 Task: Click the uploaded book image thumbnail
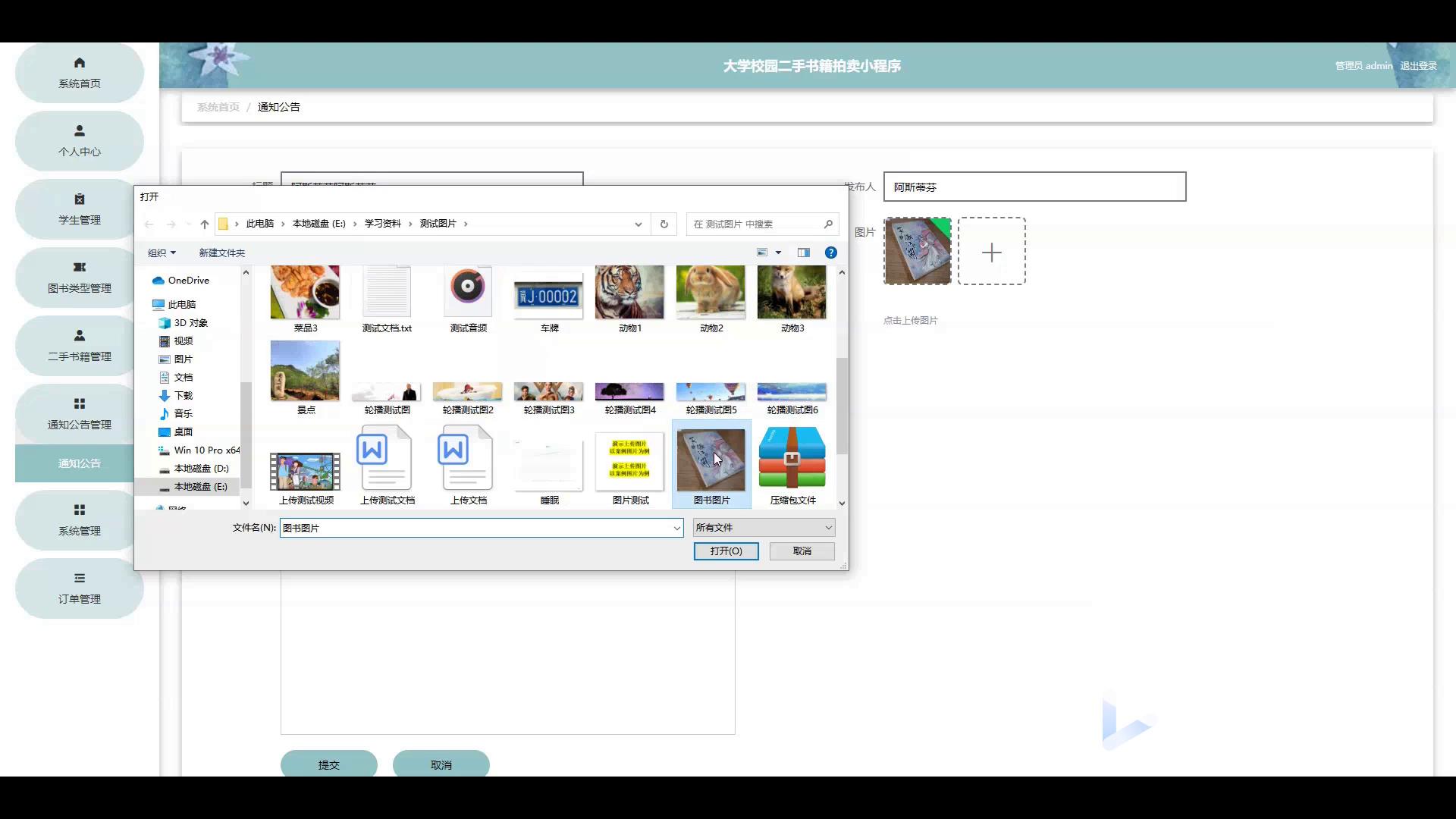pos(918,251)
